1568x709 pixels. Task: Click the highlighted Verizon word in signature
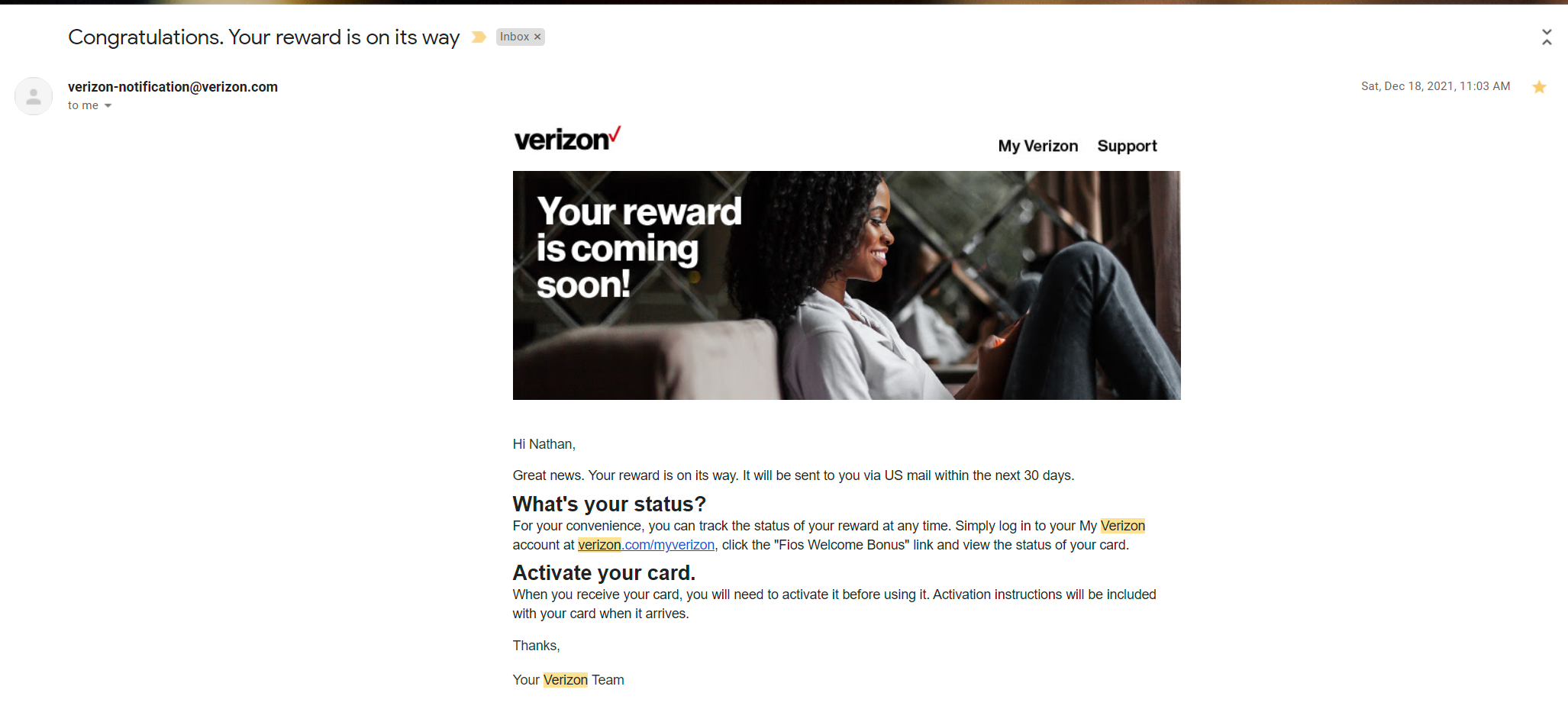[566, 680]
